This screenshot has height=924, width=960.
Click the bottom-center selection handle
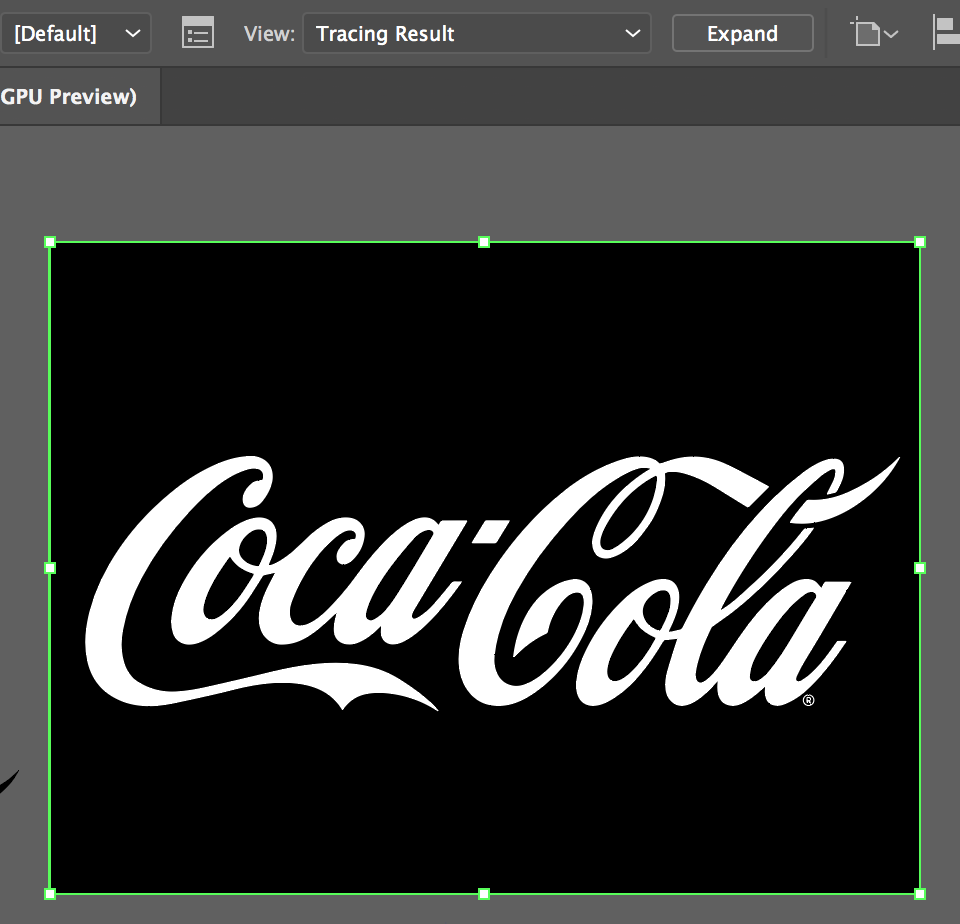click(x=484, y=894)
